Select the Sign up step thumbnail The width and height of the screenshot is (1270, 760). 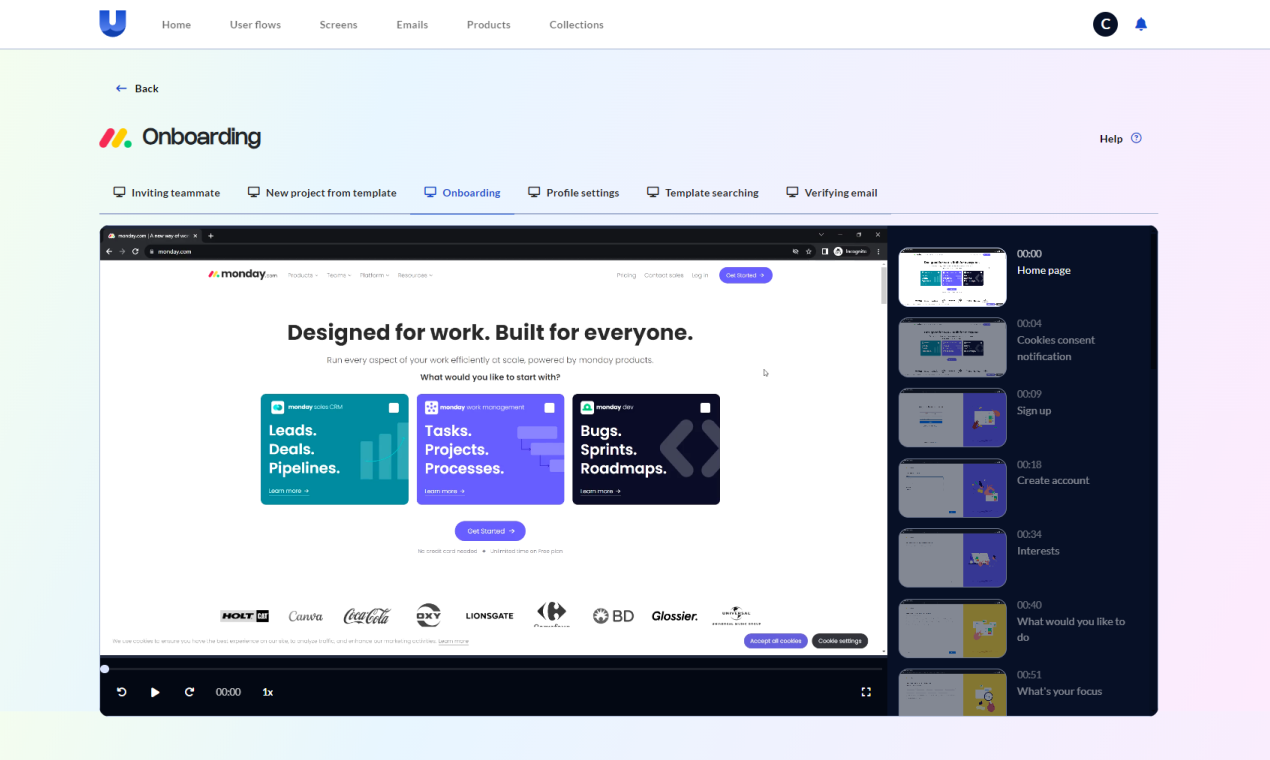point(952,417)
